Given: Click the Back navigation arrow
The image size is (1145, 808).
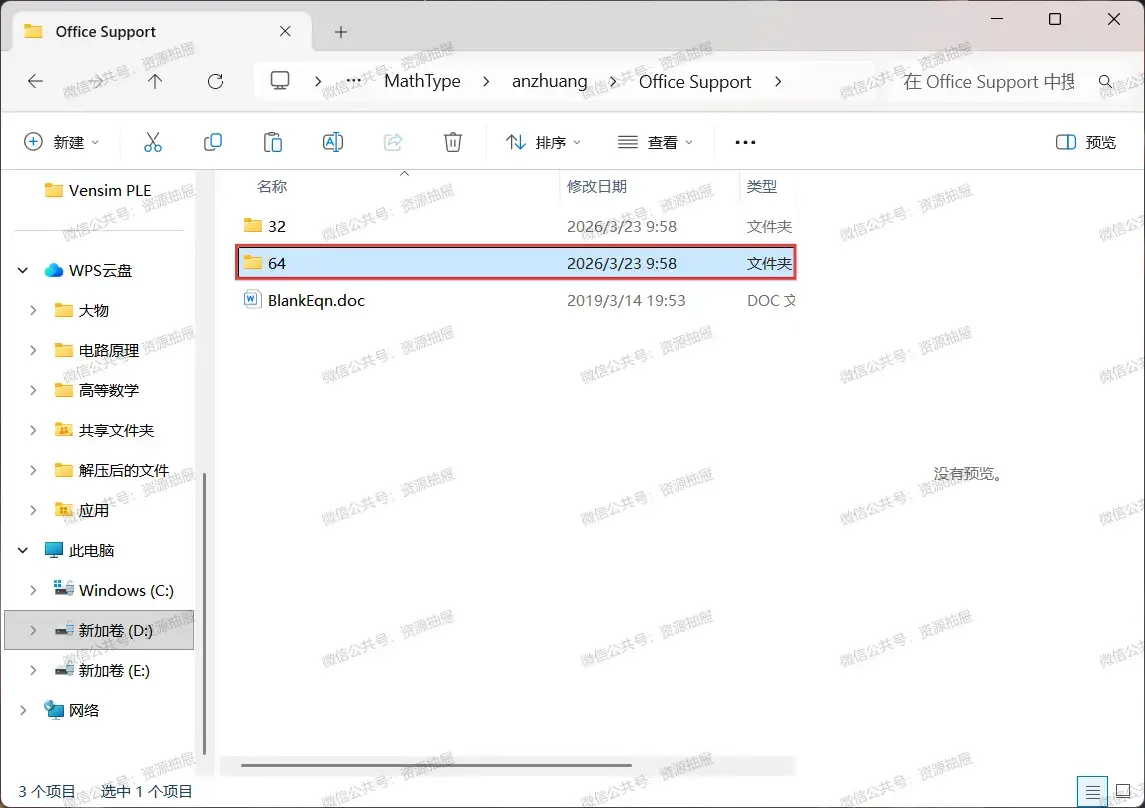Looking at the screenshot, I should click(x=35, y=81).
